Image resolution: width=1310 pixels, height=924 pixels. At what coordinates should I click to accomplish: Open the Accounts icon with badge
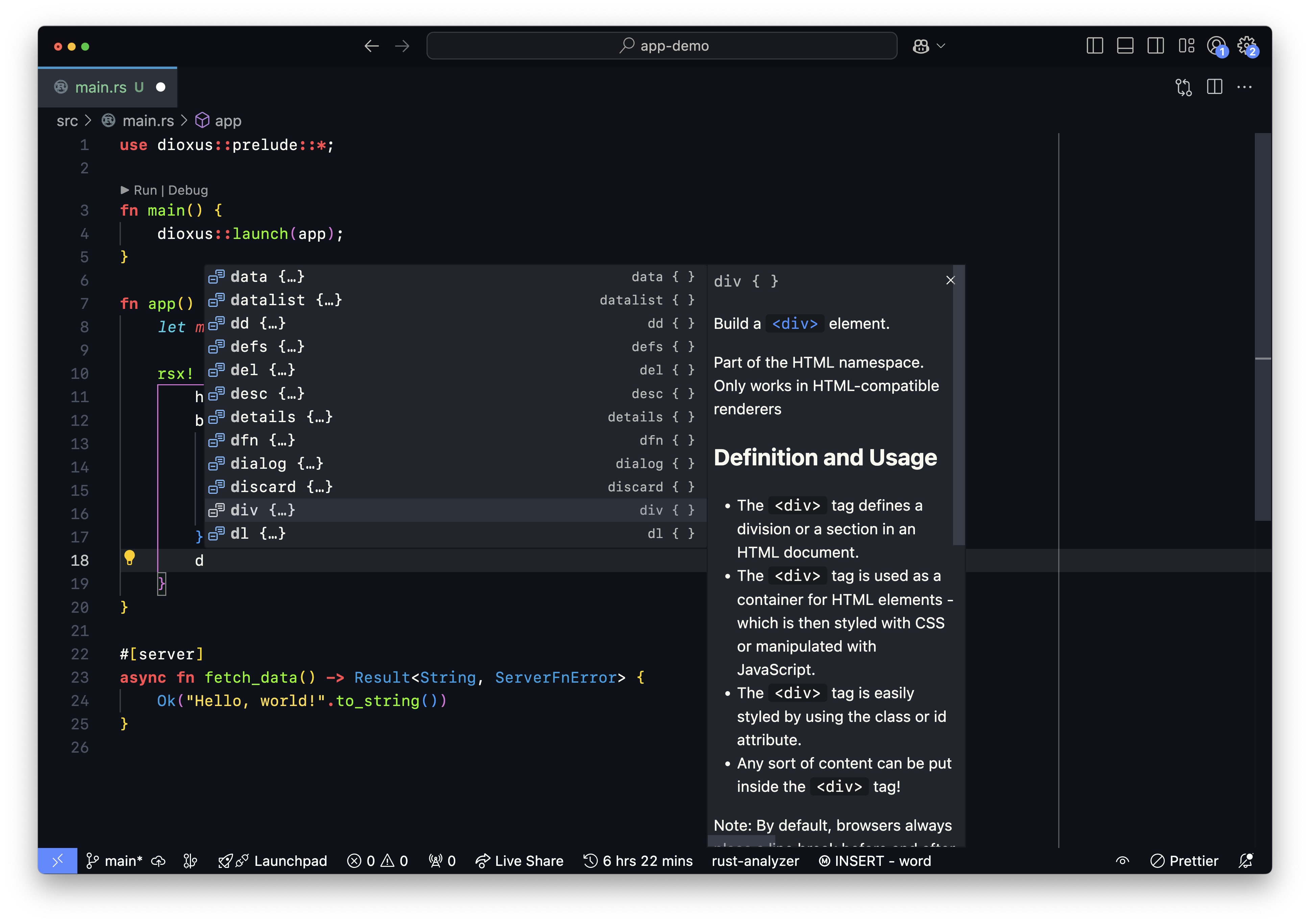tap(1216, 46)
